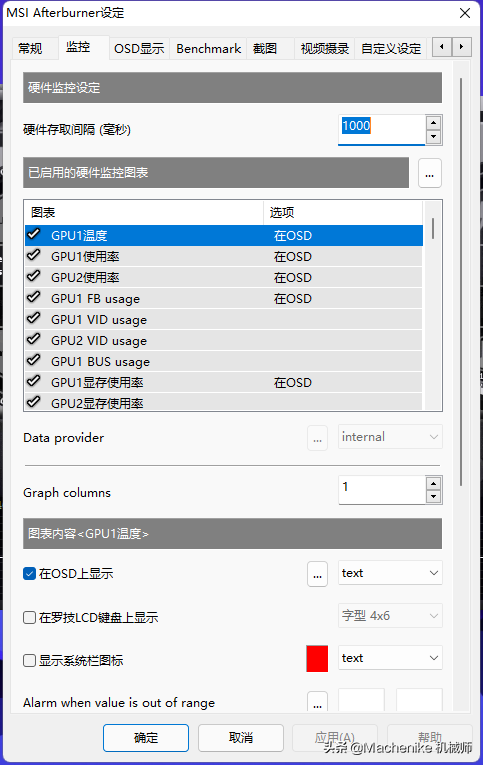Click the tab strip right arrow
This screenshot has width=483, height=765.
(462, 47)
